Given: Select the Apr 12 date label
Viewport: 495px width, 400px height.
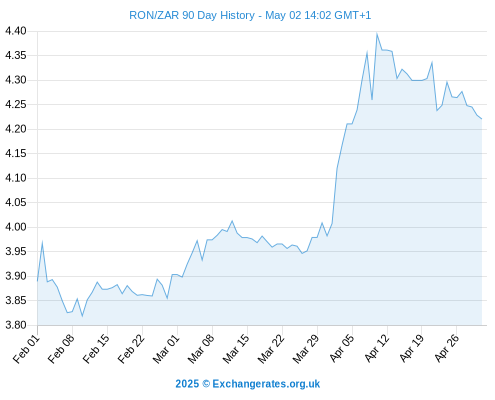Looking at the screenshot, I should pos(377,349).
